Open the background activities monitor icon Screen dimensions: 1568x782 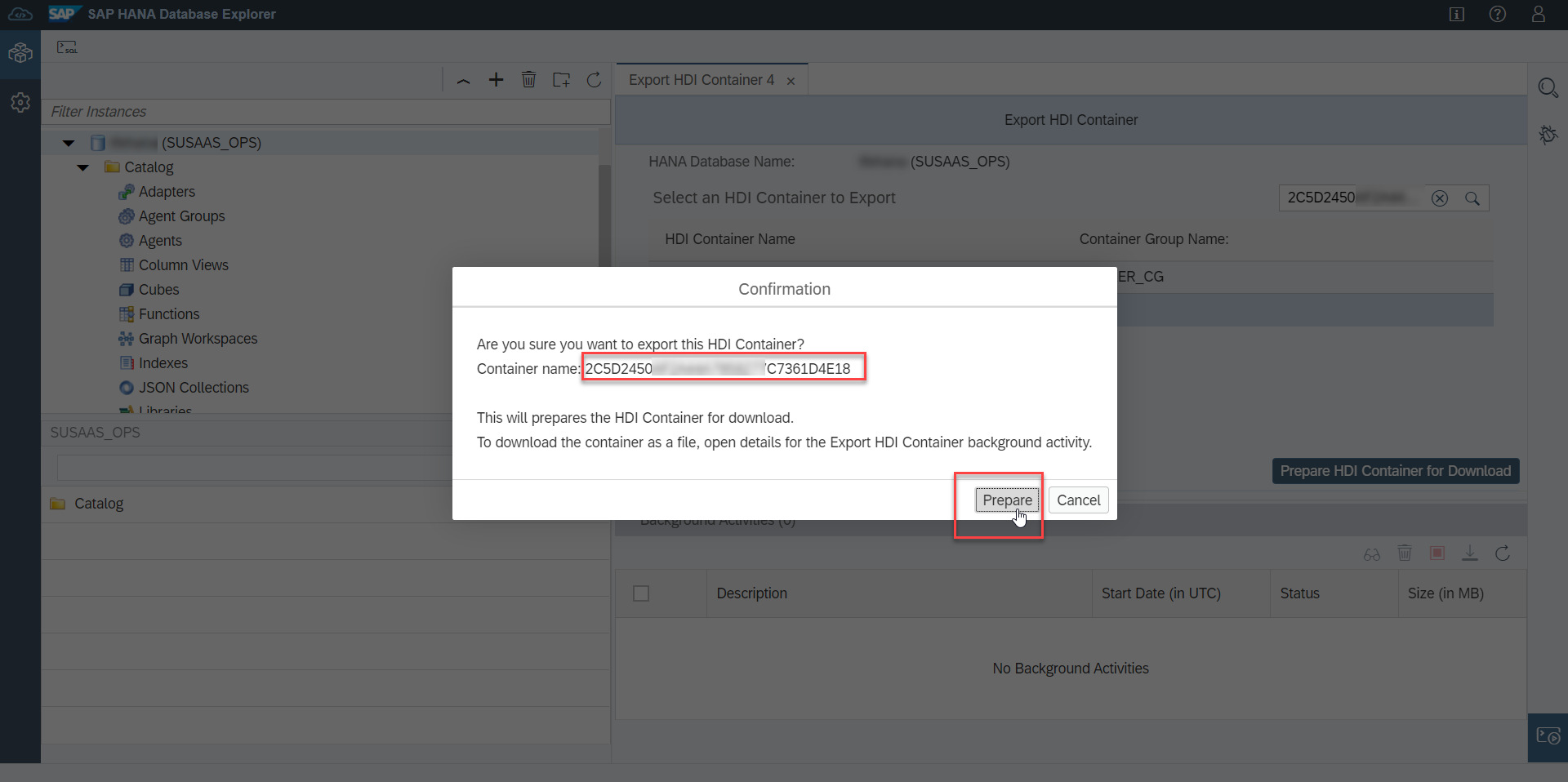(x=1548, y=737)
